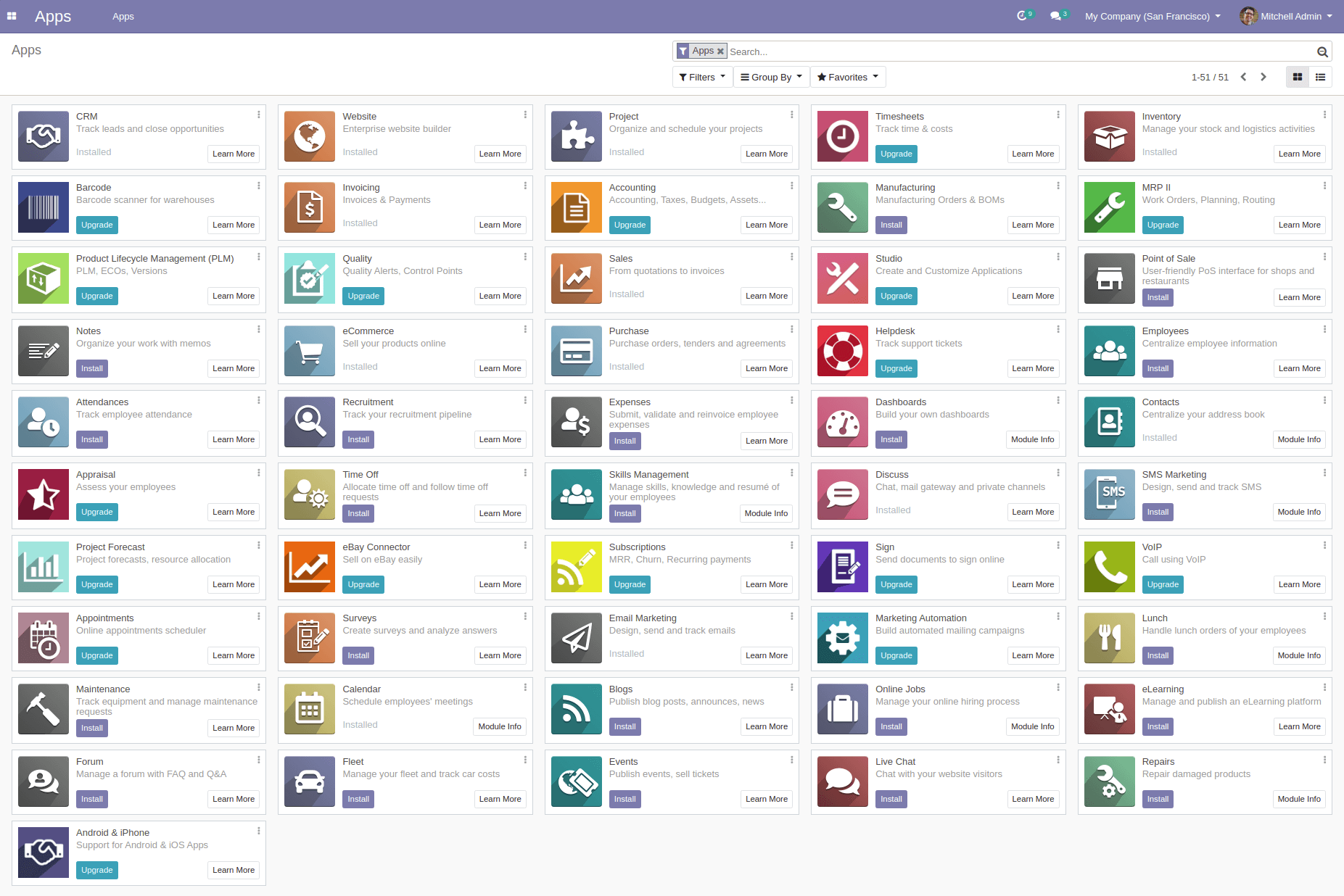Screen dimensions: 1344x896
Task: Click the Sales chart icon
Action: tap(577, 278)
